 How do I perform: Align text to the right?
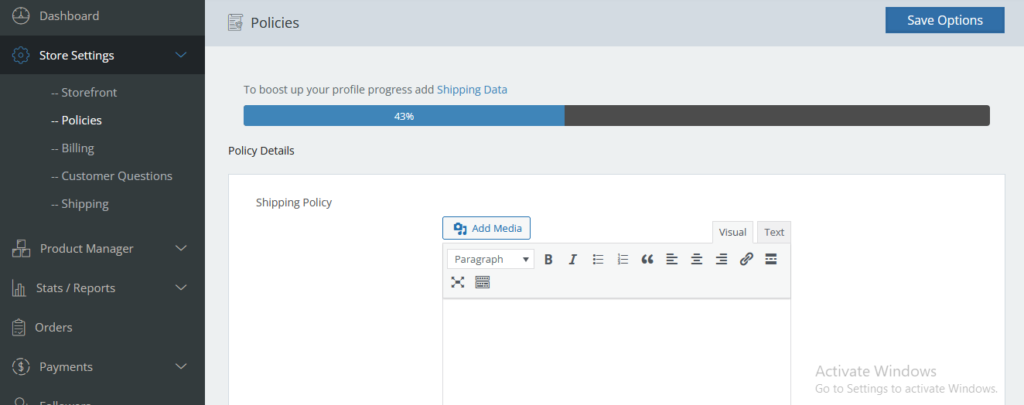pos(721,259)
